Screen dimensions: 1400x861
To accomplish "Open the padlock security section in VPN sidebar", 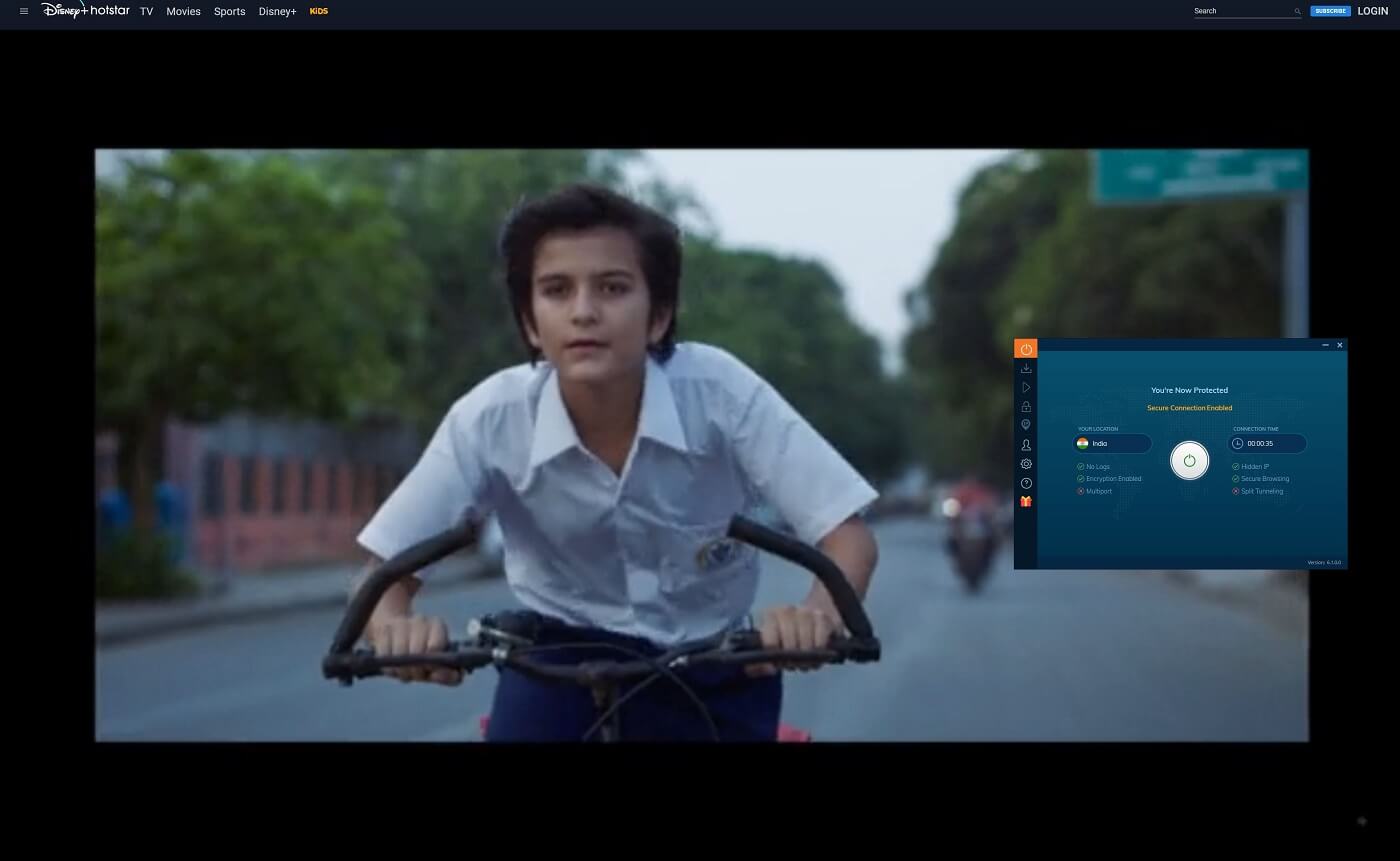I will [1026, 406].
